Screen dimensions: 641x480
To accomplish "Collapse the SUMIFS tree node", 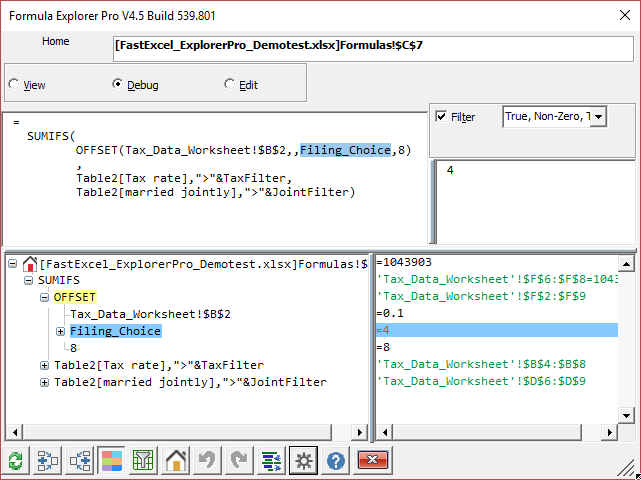I will click(x=28, y=280).
